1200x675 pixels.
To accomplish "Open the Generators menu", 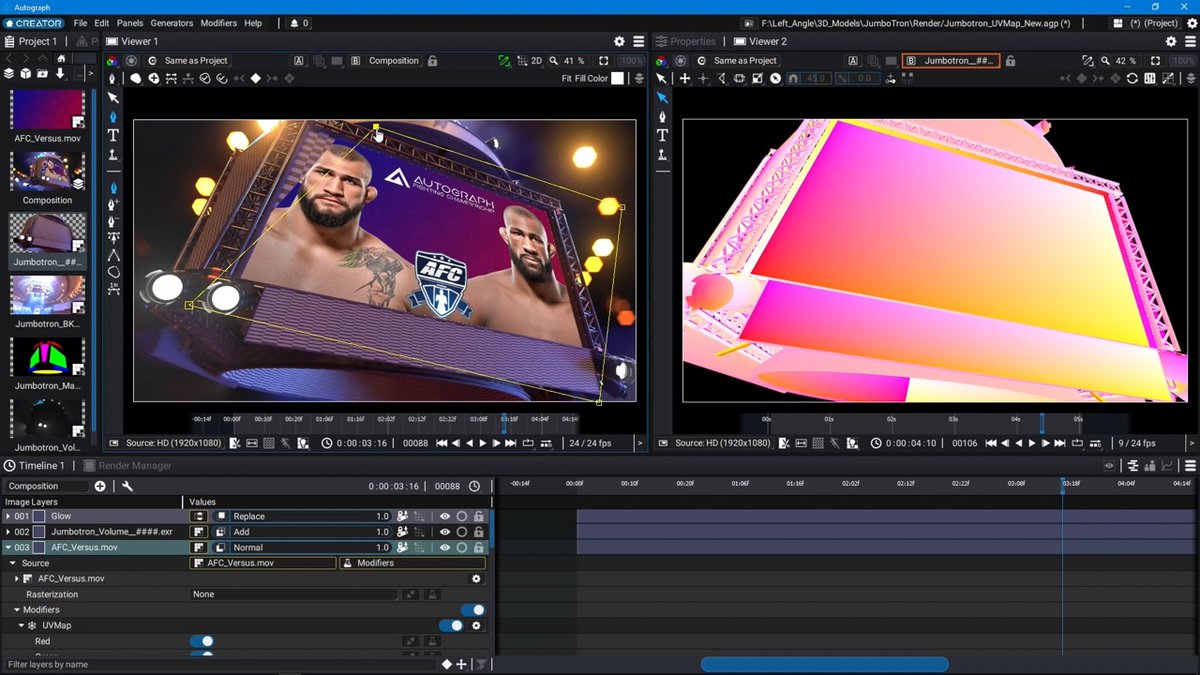I will click(x=171, y=21).
